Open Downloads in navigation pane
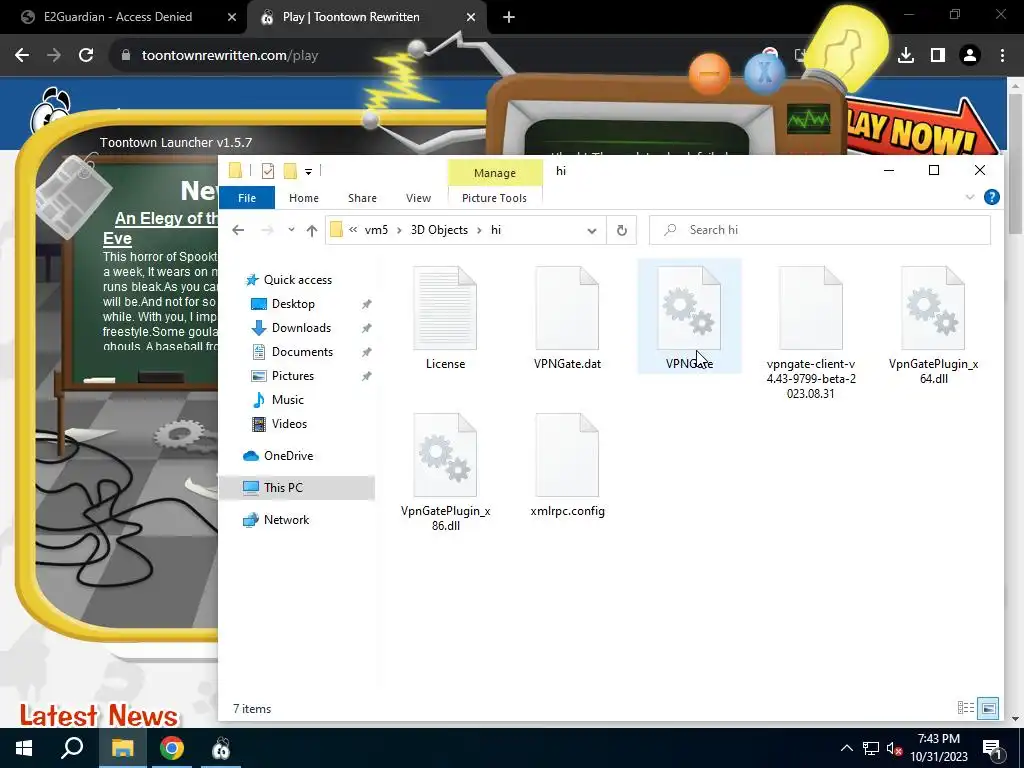 click(301, 328)
